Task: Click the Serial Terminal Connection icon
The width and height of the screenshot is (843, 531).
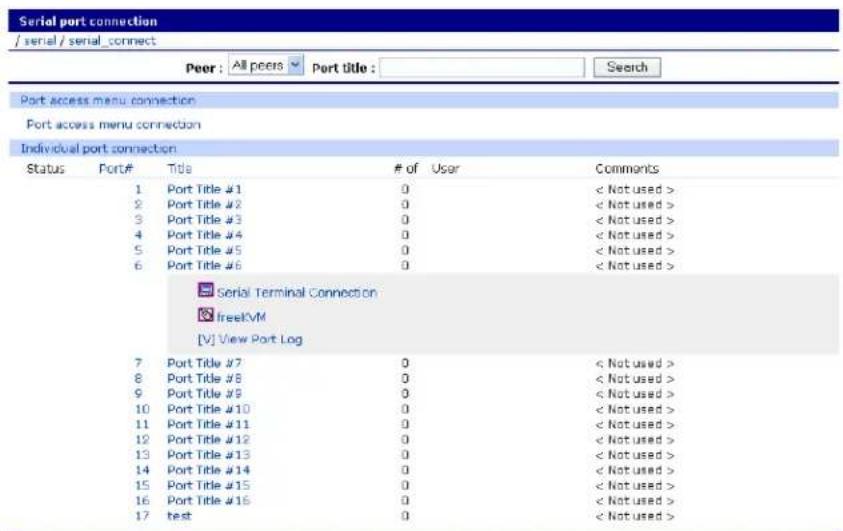Action: coord(205,290)
